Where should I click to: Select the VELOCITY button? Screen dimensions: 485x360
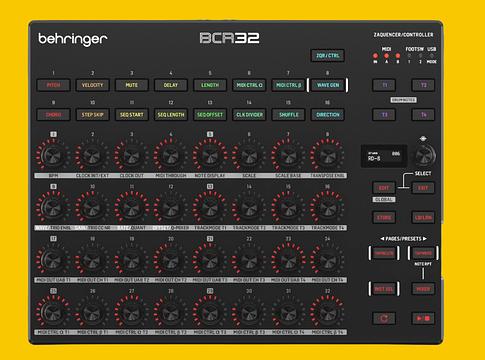92,85
